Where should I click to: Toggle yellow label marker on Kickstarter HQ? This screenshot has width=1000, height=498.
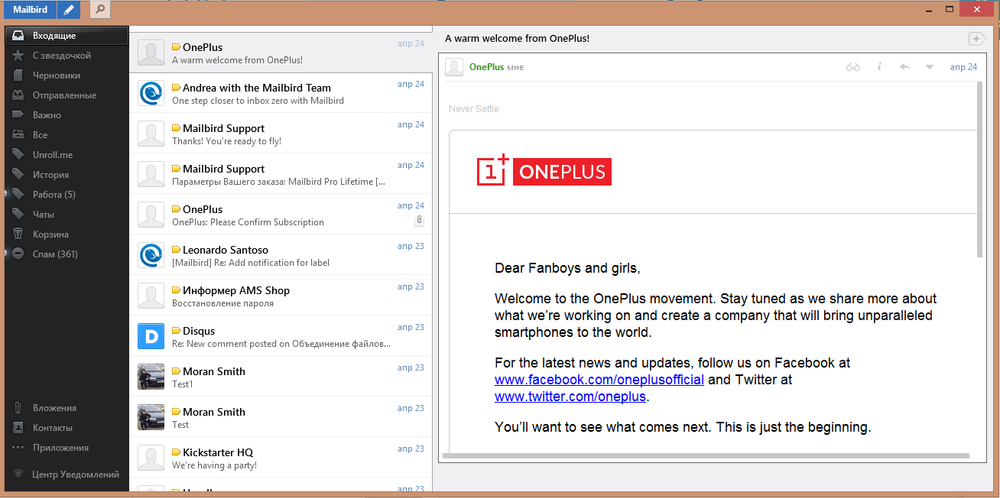(x=177, y=452)
